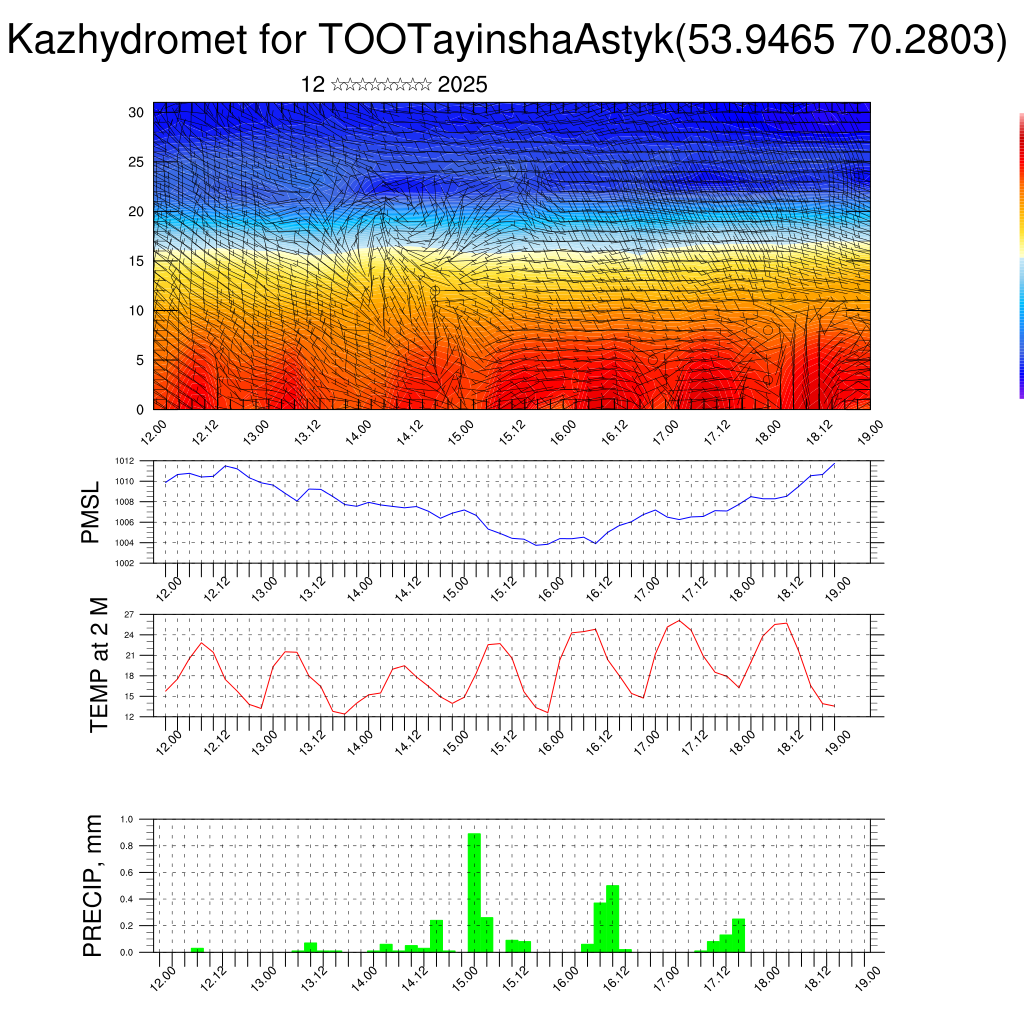Select the 16.00 time label under the PMSL chart
This screenshot has height=1024, width=1024.
click(551, 589)
